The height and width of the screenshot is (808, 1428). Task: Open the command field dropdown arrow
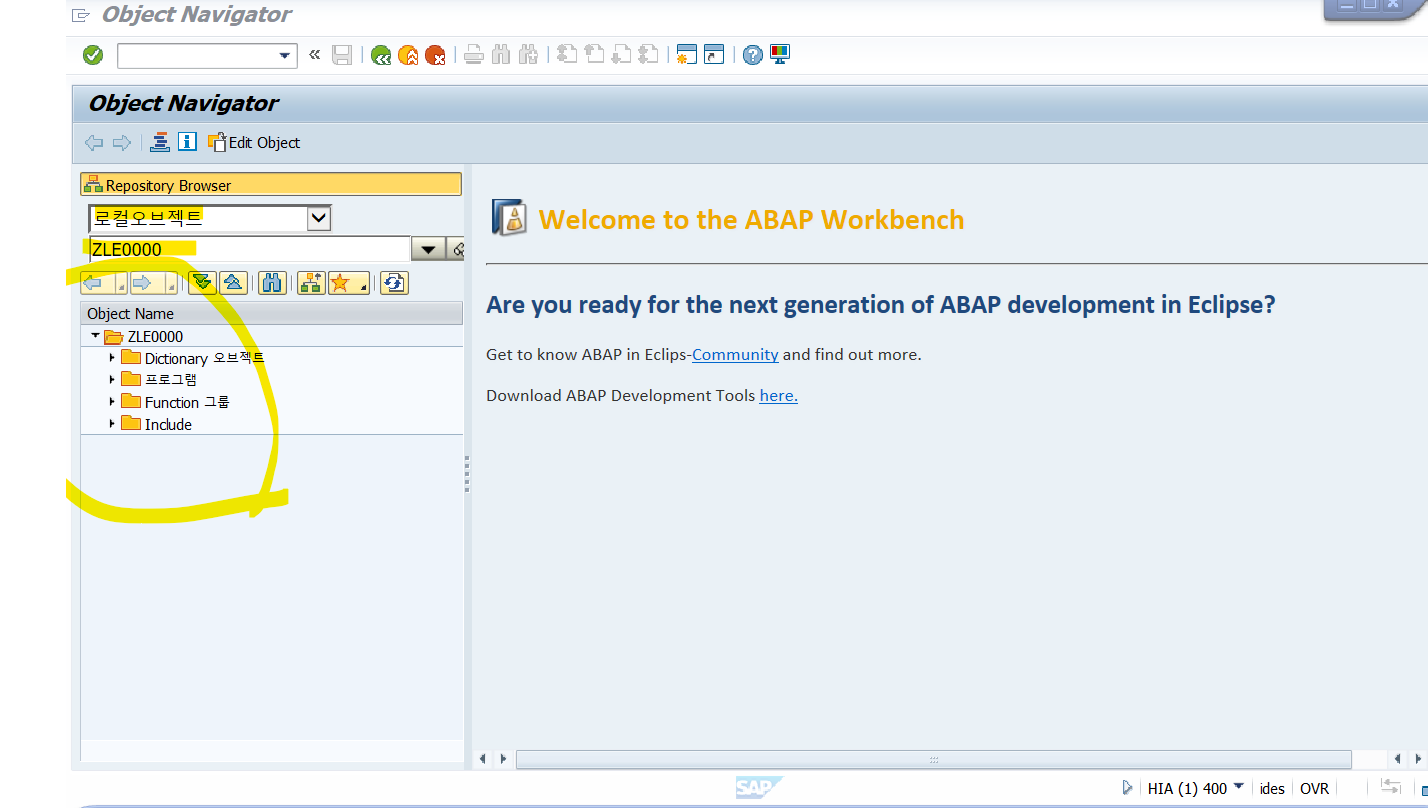click(285, 56)
